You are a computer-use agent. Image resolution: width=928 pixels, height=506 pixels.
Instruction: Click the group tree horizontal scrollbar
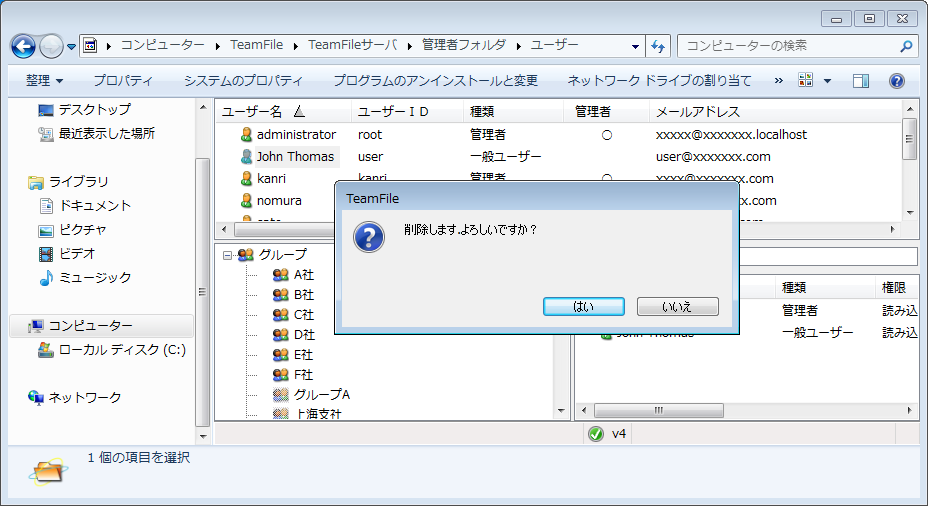pyautogui.click(x=384, y=410)
